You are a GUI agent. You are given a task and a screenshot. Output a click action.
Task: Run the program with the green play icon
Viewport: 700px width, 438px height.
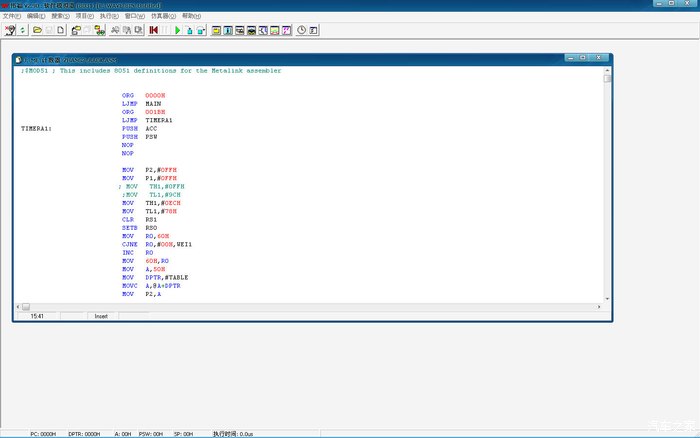pyautogui.click(x=178, y=31)
